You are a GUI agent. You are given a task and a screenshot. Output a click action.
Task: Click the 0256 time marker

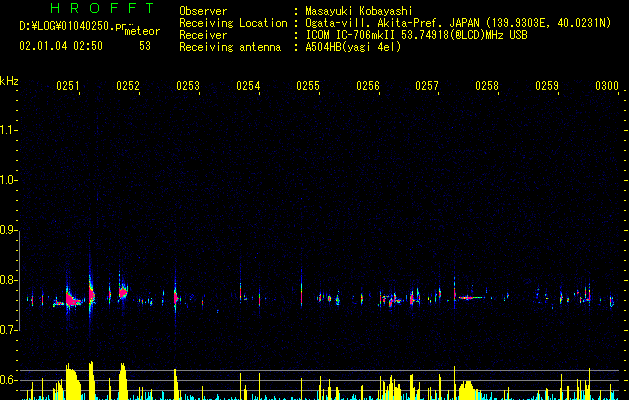coord(368,85)
